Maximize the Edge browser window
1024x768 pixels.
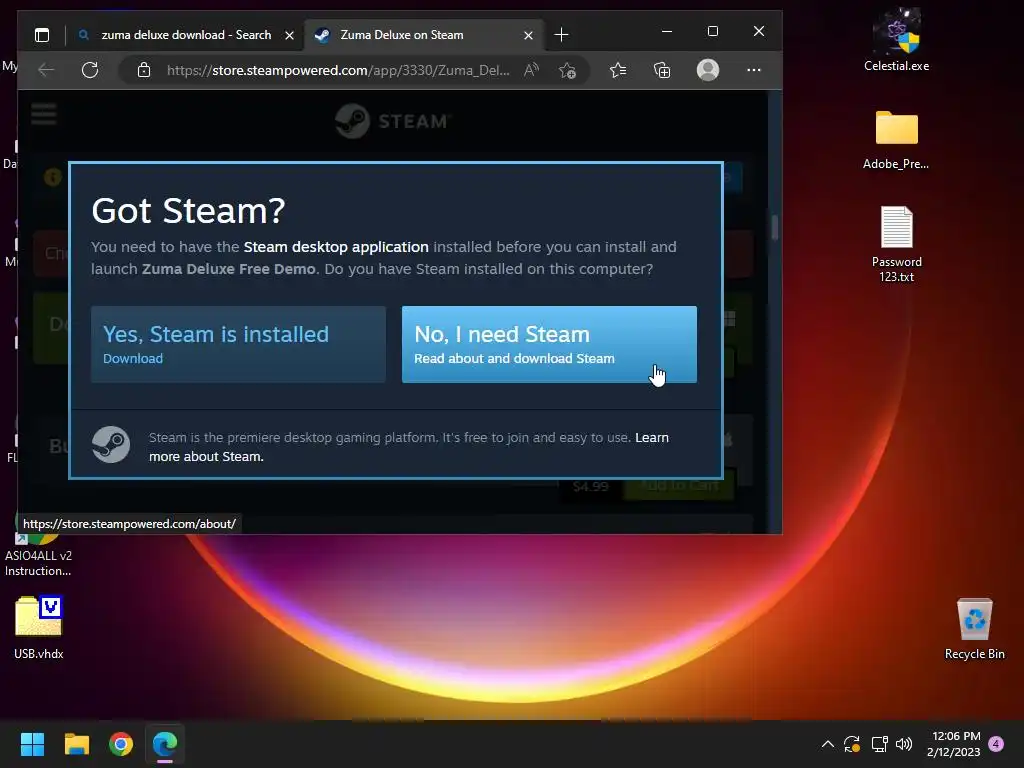tap(712, 31)
